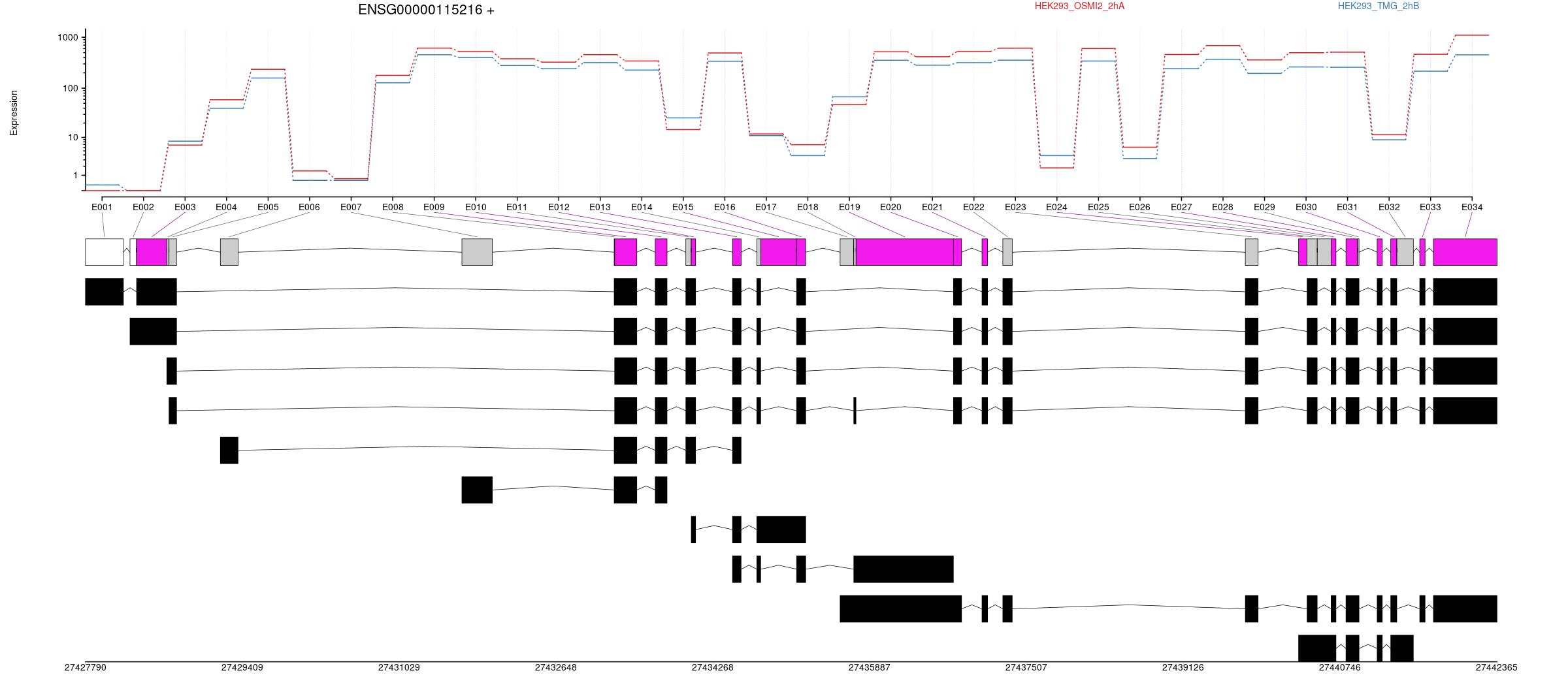Viewport: 1568px width, 679px height.
Task: Click exon label E017
Action: (x=766, y=207)
